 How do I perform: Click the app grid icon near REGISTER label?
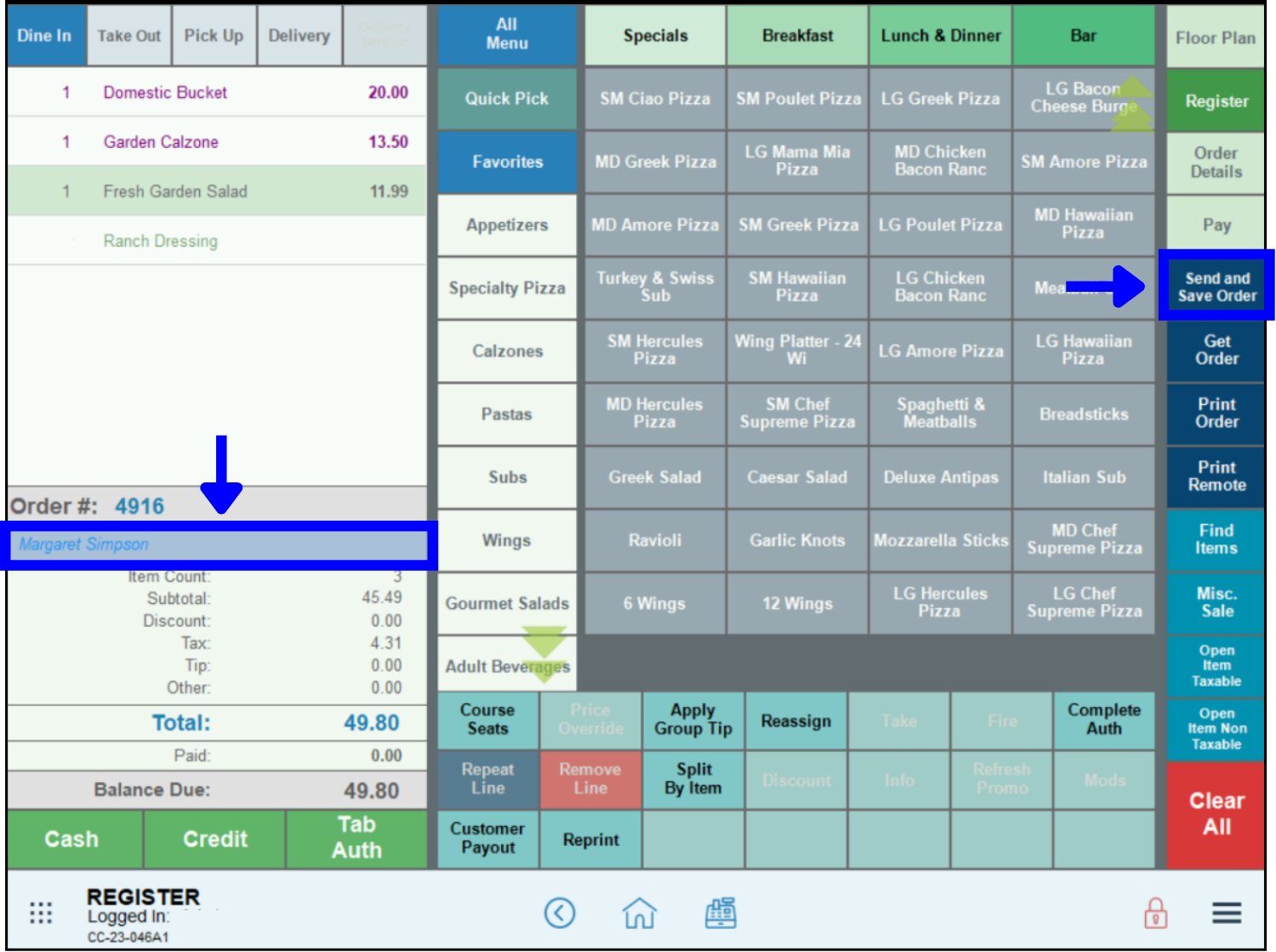(40, 911)
